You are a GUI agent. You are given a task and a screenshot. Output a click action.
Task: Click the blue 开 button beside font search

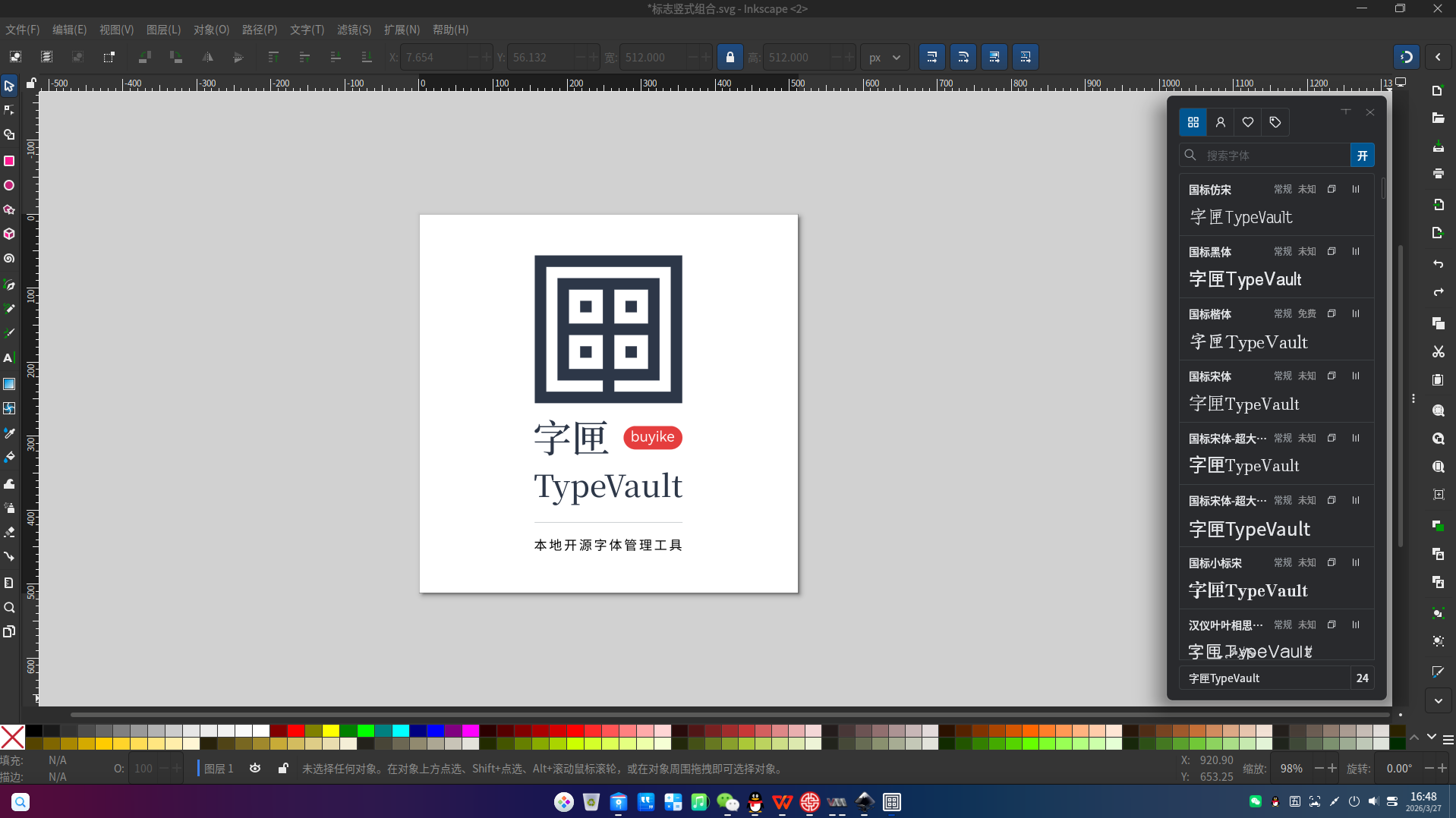1362,156
